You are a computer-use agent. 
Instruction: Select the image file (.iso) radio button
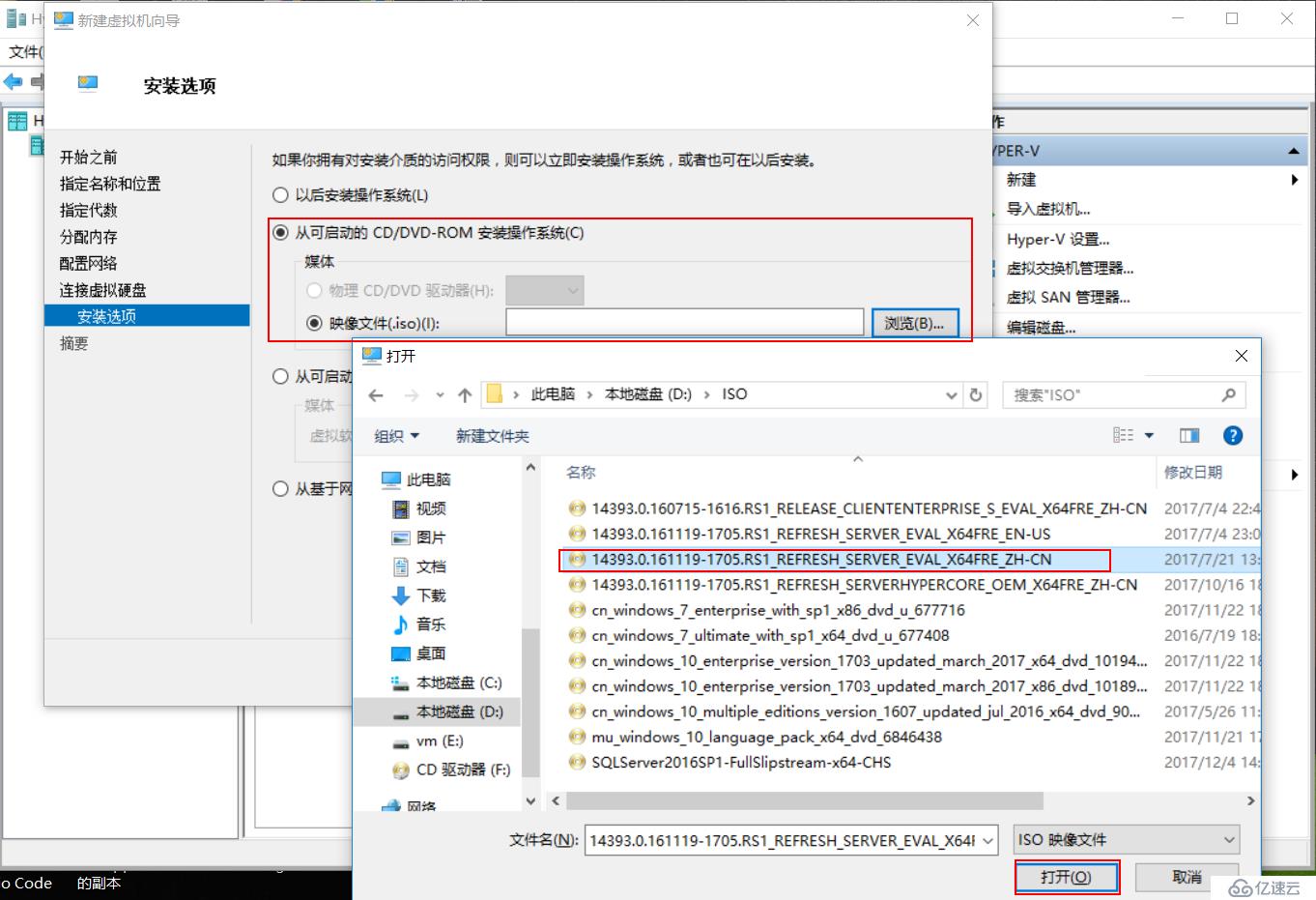pyautogui.click(x=314, y=323)
